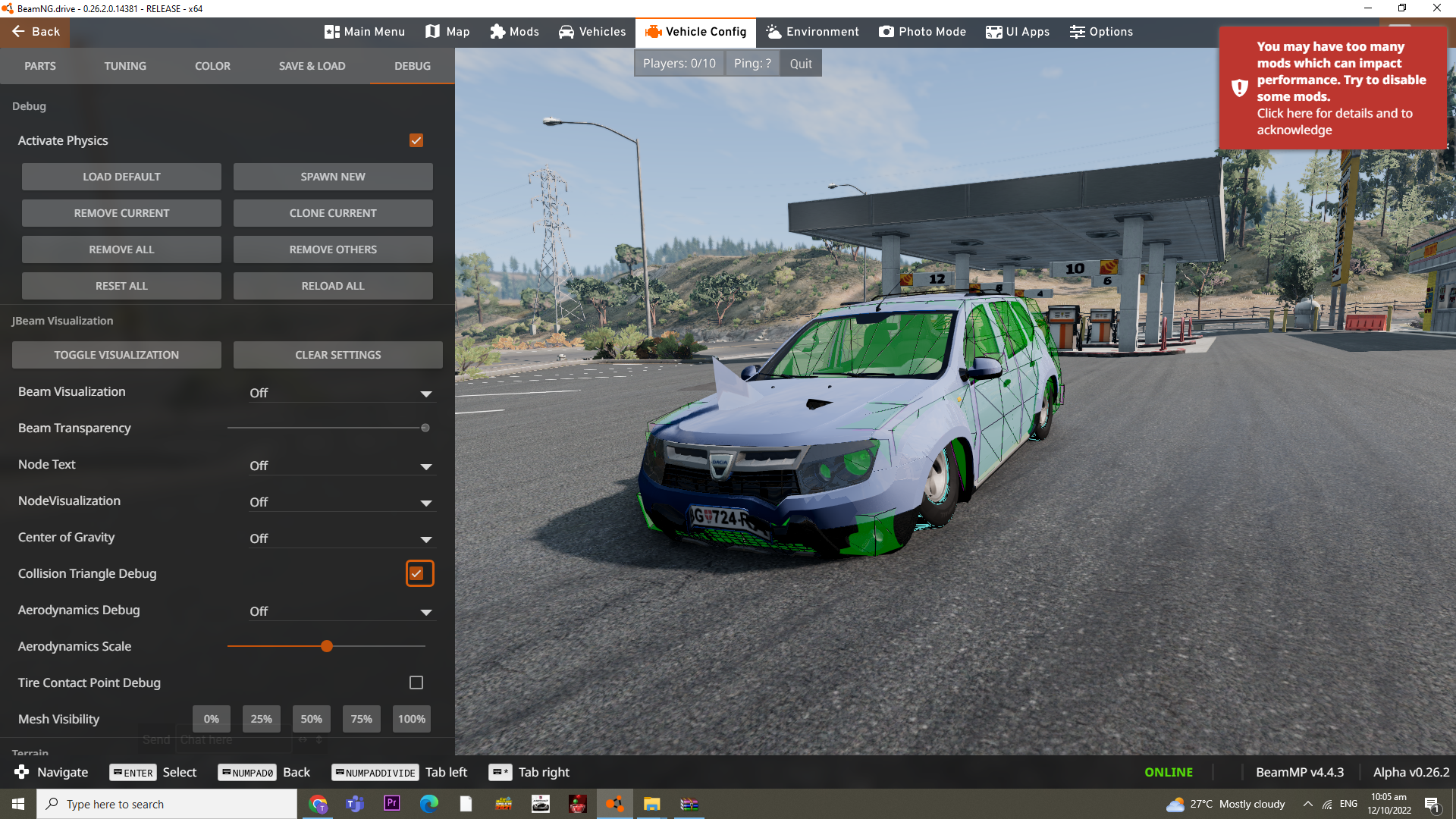Click TOGGLE VISUALIZATION button
The image size is (1456, 819).
click(x=117, y=355)
